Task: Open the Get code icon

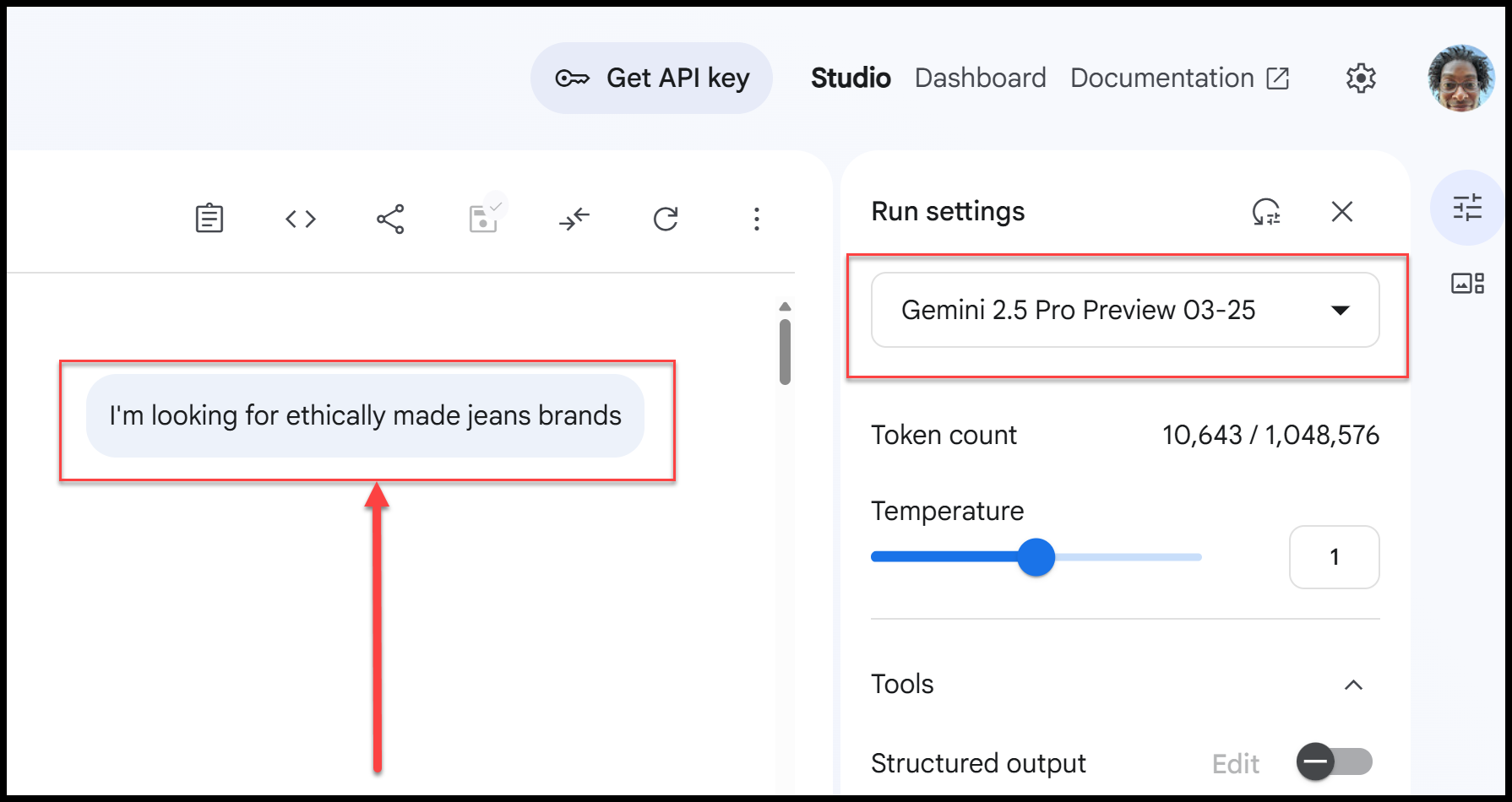Action: coord(301,219)
